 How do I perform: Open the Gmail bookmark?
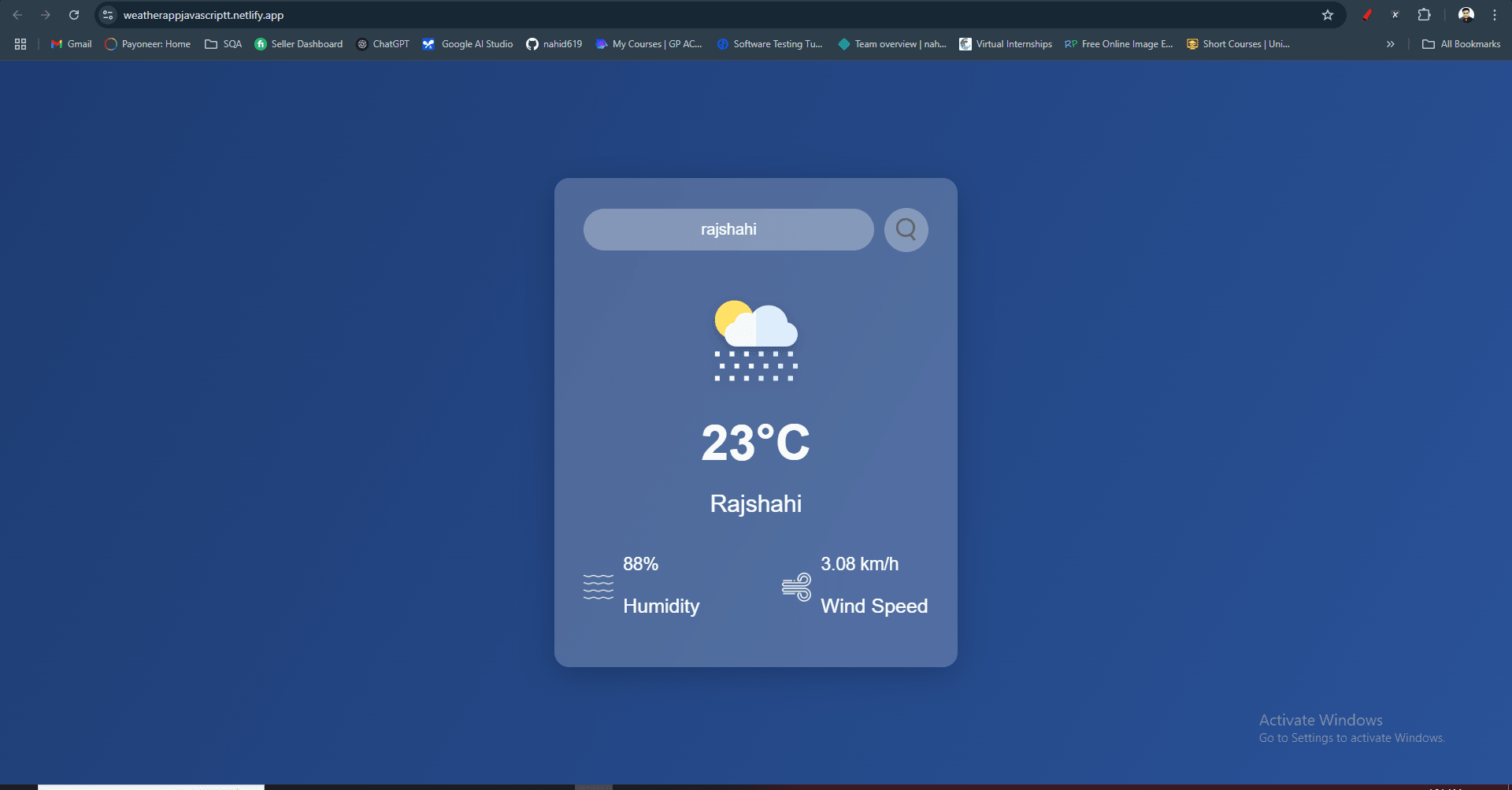point(70,44)
